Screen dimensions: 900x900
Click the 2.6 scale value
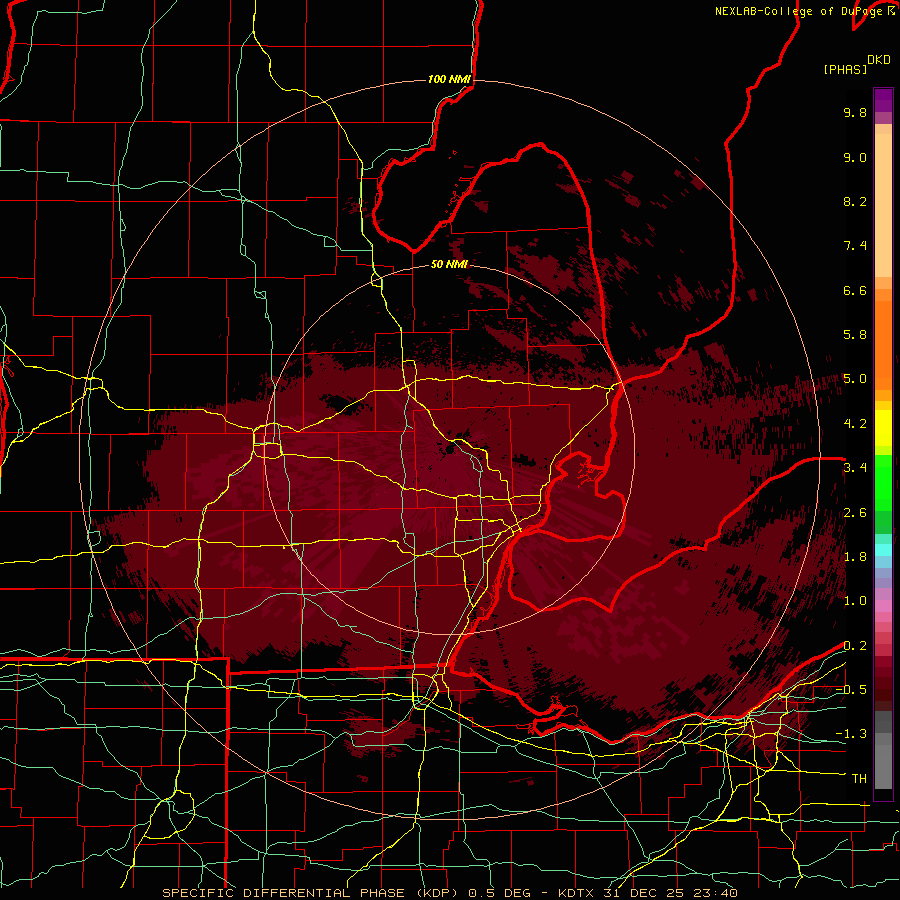[855, 513]
